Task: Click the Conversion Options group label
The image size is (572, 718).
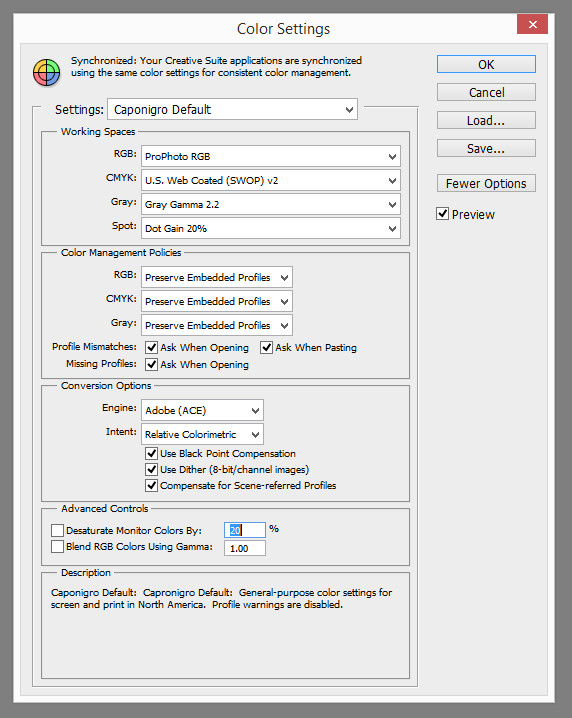Action: [x=106, y=386]
